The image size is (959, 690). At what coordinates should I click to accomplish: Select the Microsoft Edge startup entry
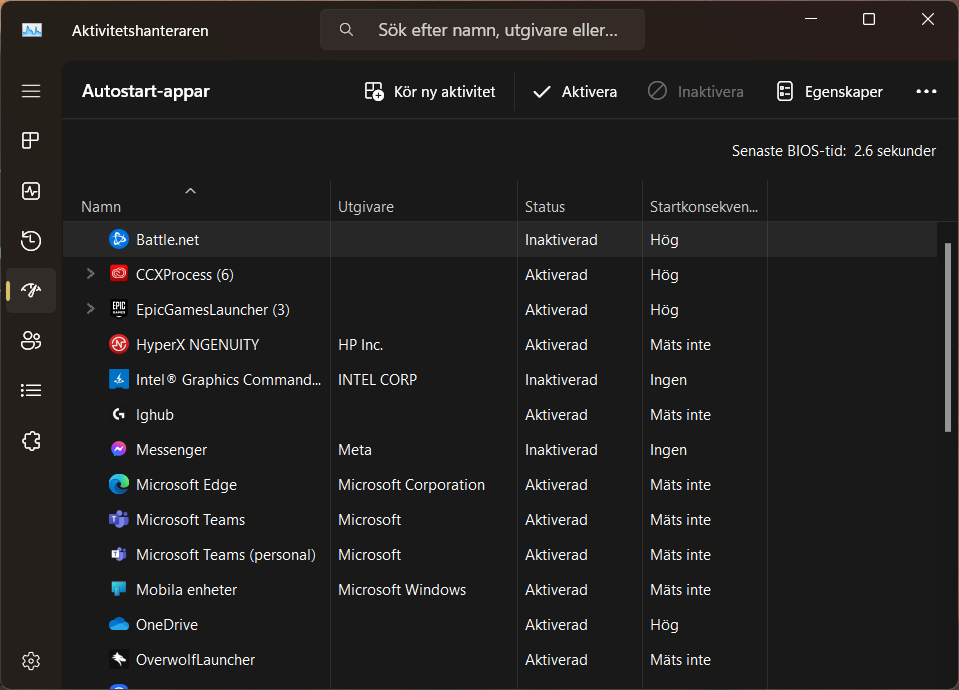click(186, 485)
